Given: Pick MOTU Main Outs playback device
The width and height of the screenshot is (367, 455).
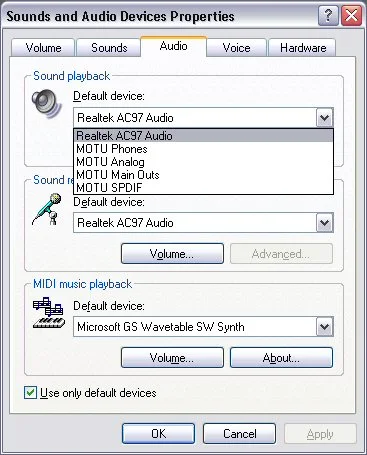Looking at the screenshot, I should coord(203,175).
